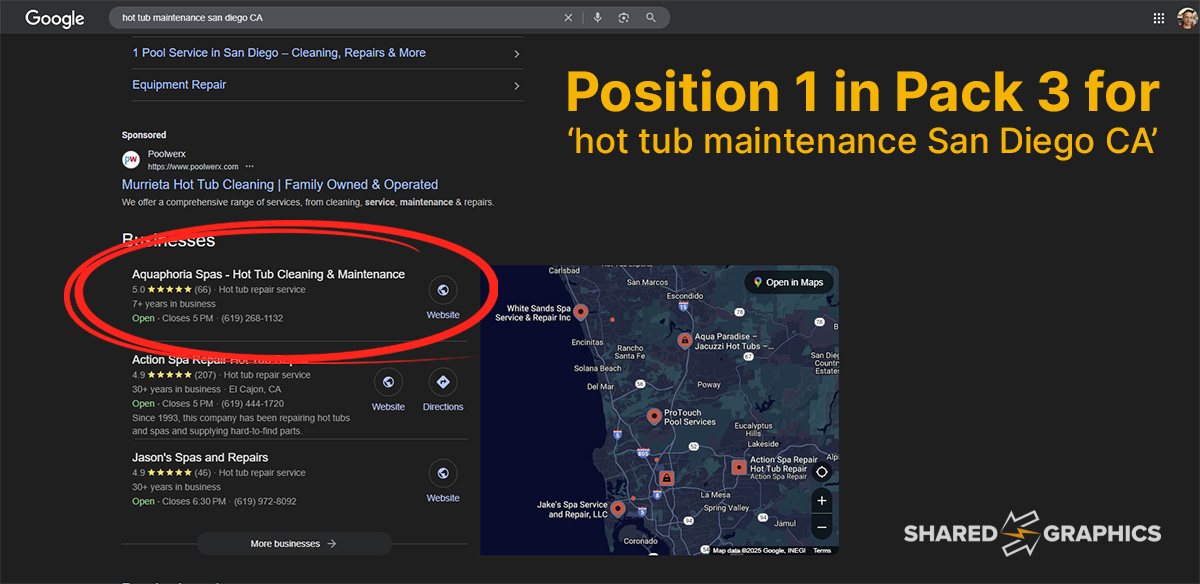The image size is (1200, 584).
Task: Click Action Spa Repair Directions icon
Action: point(443,382)
